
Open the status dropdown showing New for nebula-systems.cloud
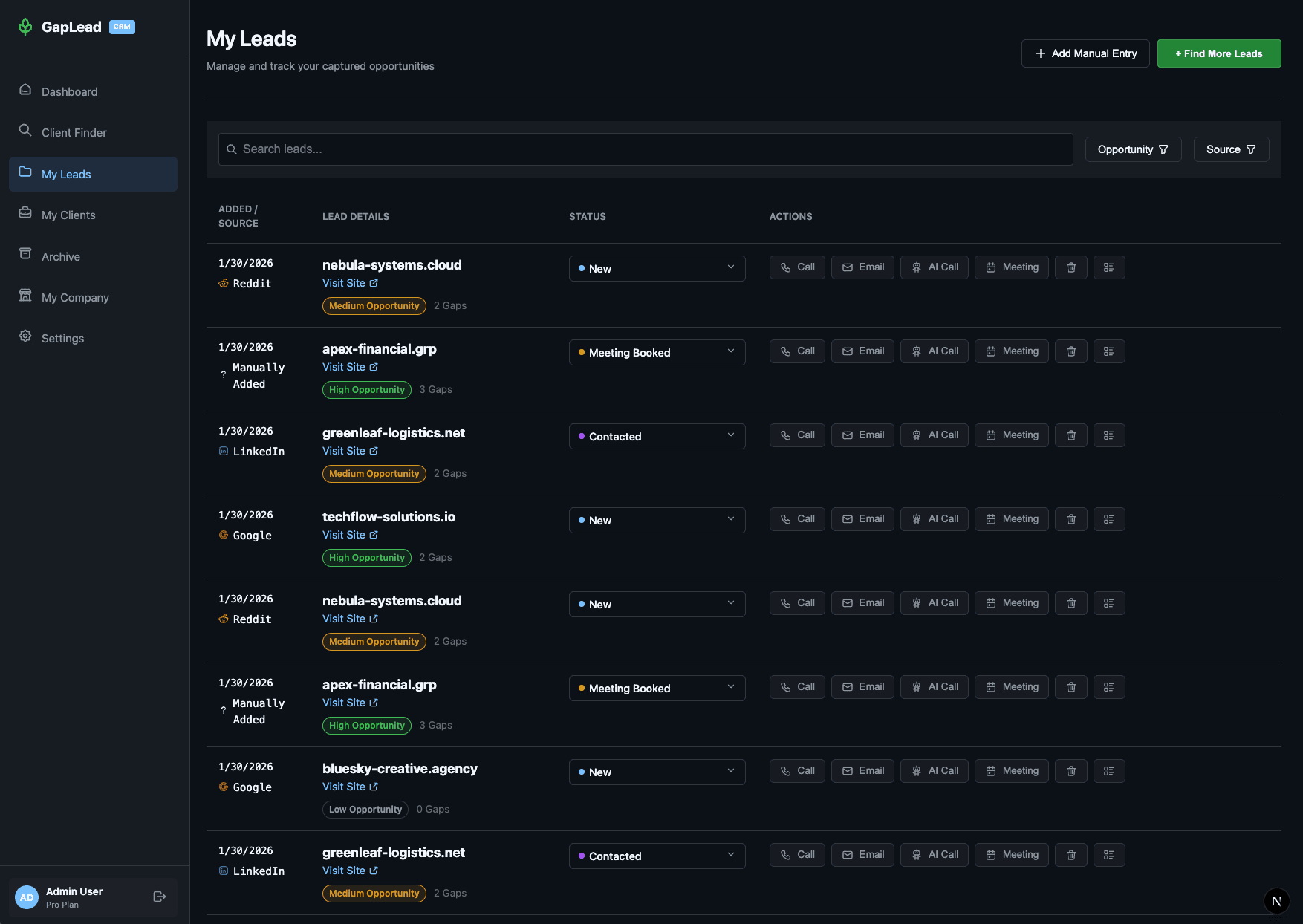pos(657,268)
